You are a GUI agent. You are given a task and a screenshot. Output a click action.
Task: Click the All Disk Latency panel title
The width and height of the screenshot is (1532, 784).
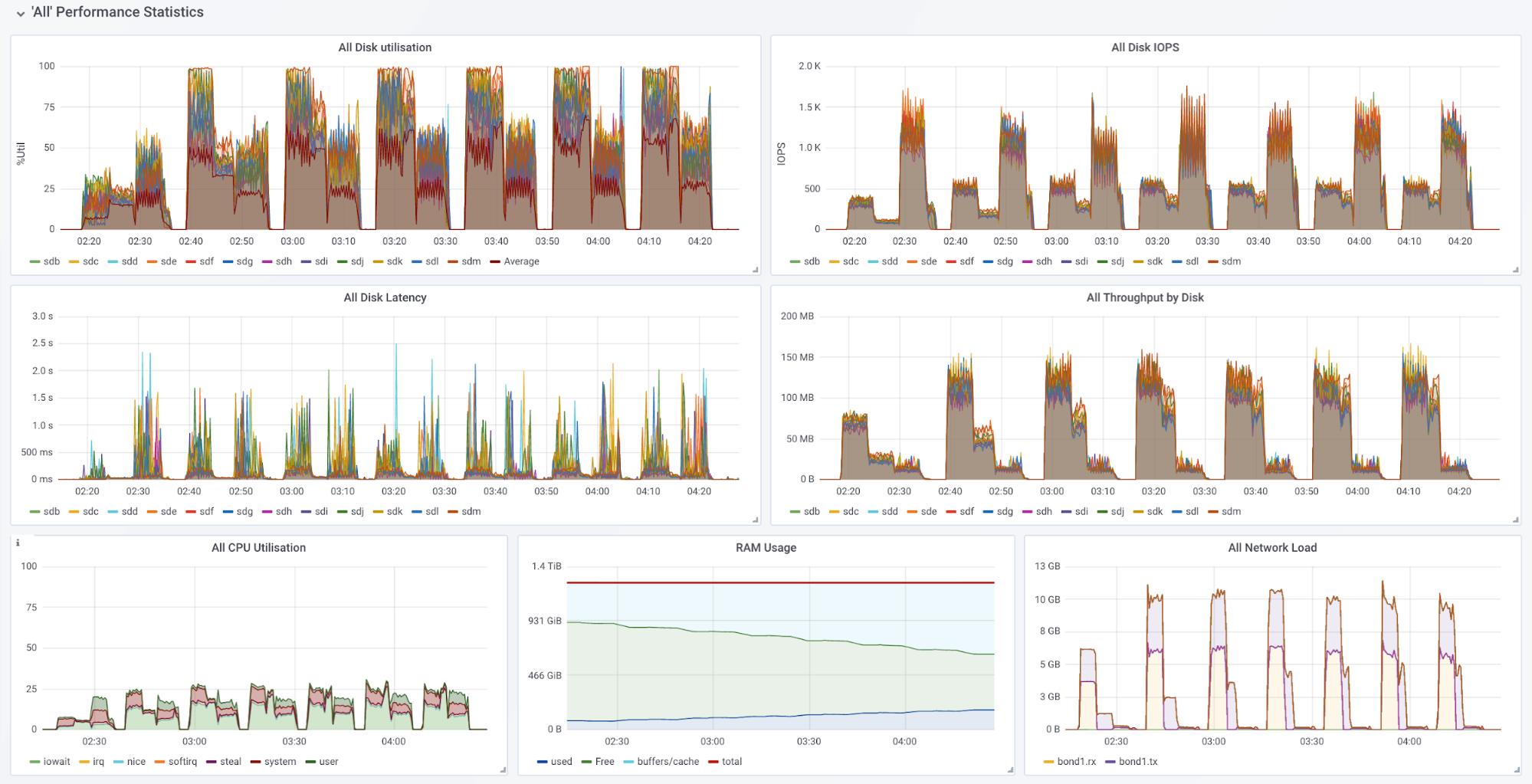pos(385,297)
